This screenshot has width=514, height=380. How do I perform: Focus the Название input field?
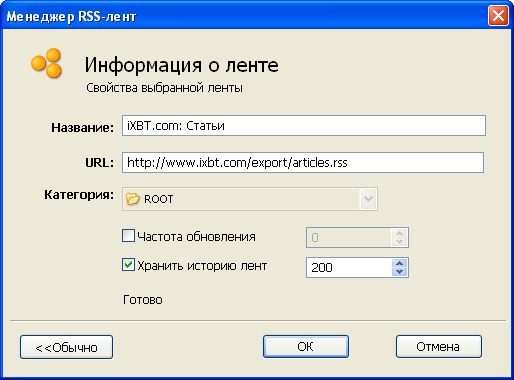click(x=304, y=126)
